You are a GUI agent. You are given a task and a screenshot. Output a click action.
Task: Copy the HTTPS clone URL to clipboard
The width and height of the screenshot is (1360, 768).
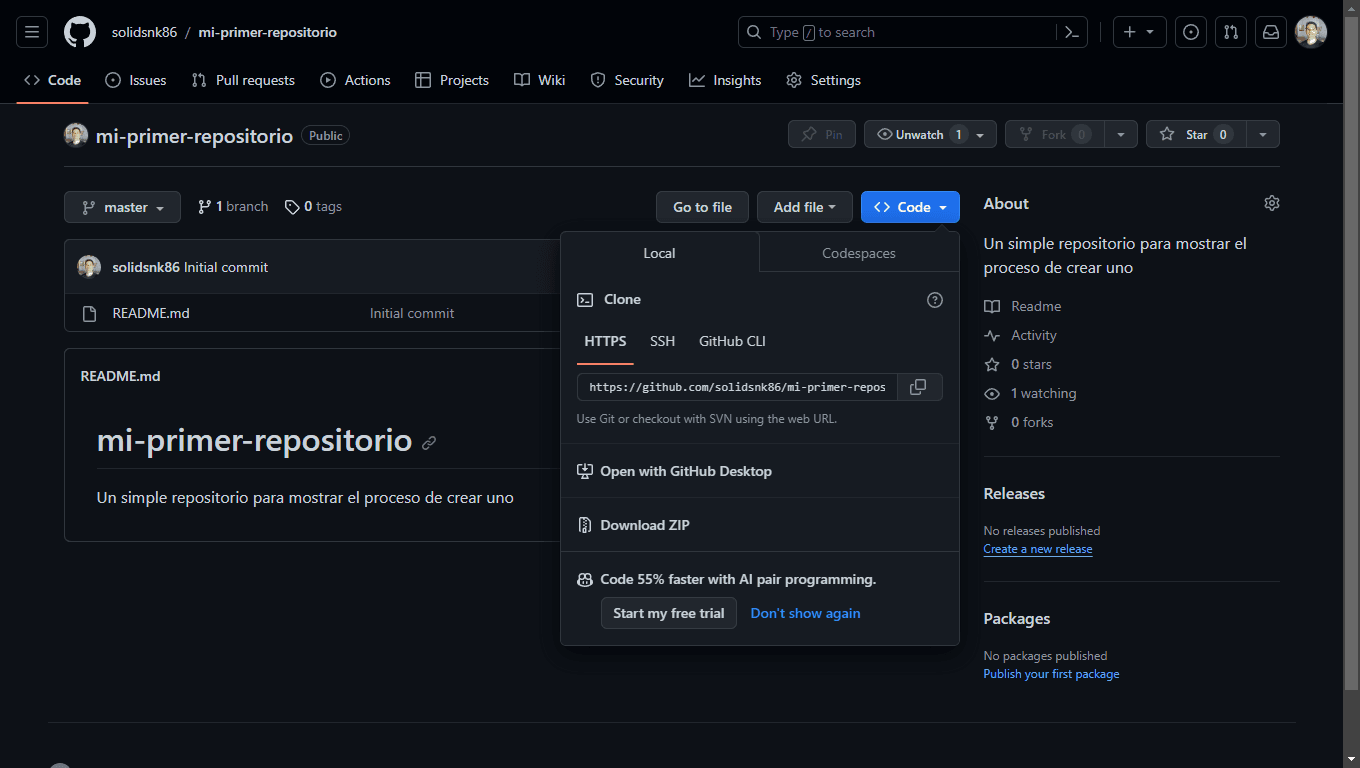point(918,387)
